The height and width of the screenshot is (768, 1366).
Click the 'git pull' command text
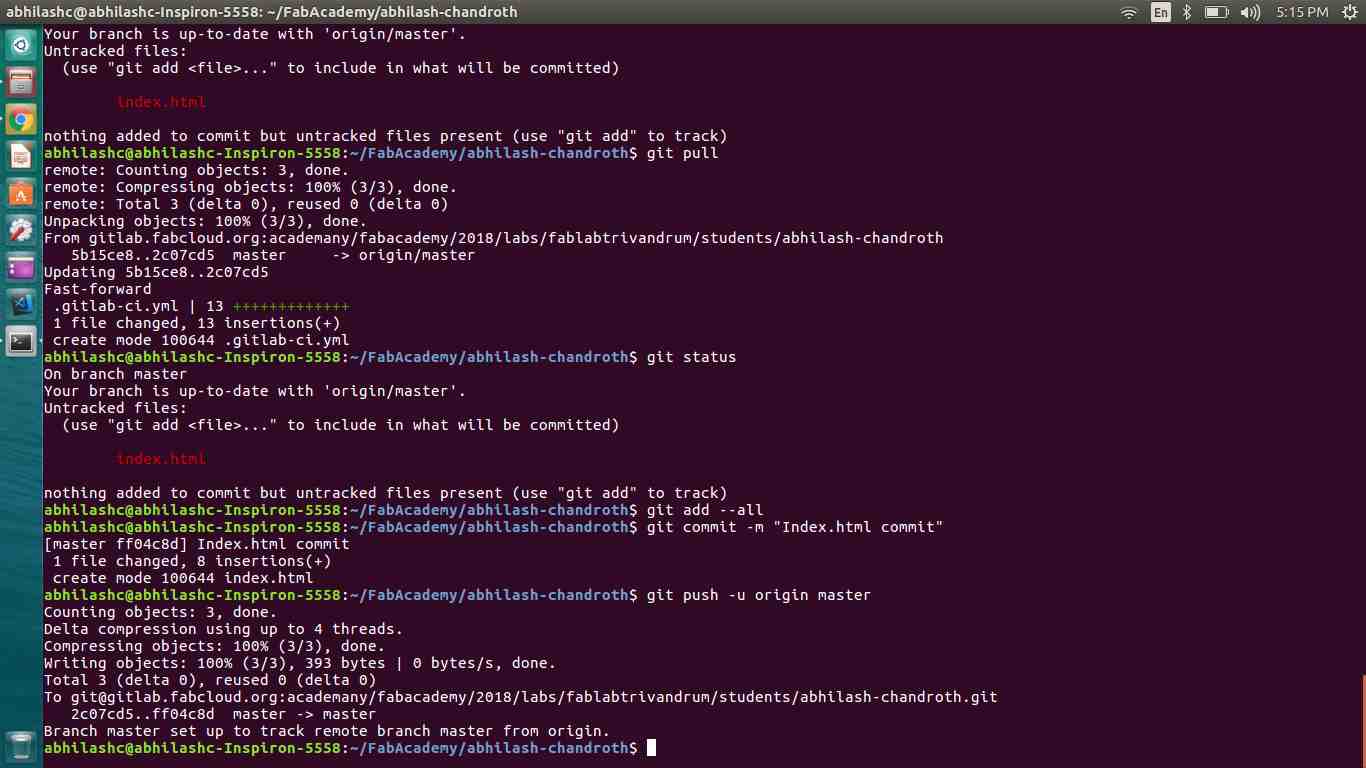(683, 153)
